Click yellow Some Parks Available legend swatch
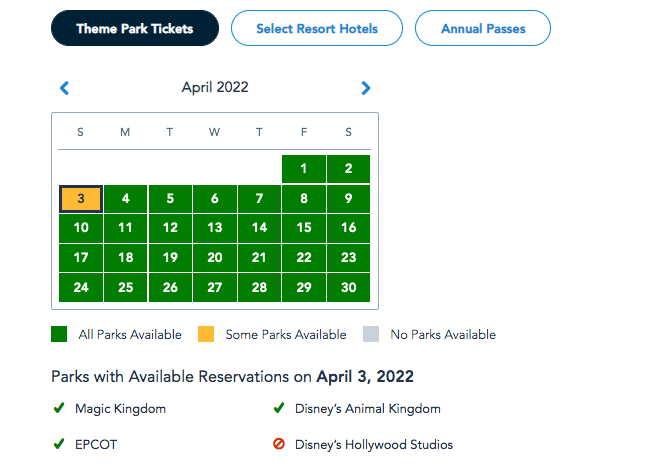Screen dimensions: 663x470 click(x=207, y=335)
